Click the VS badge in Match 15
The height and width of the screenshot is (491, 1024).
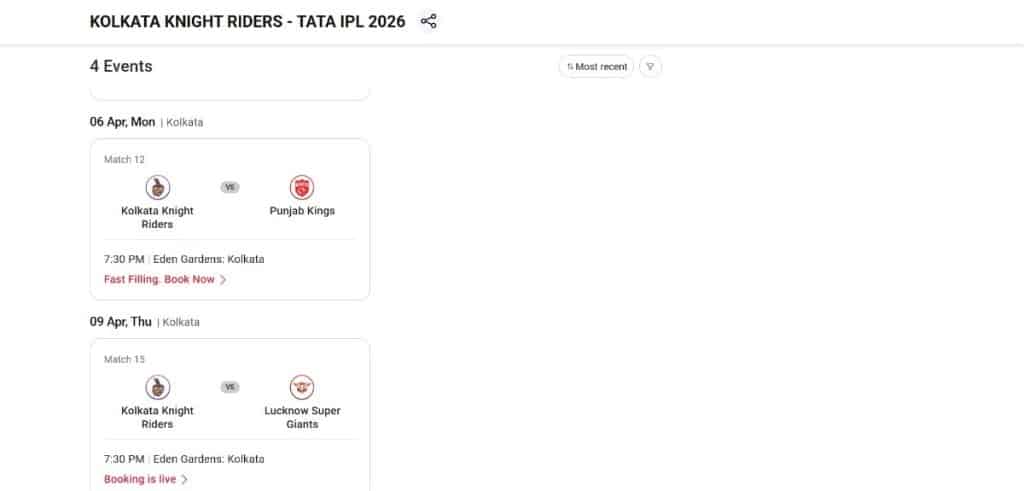(x=230, y=387)
